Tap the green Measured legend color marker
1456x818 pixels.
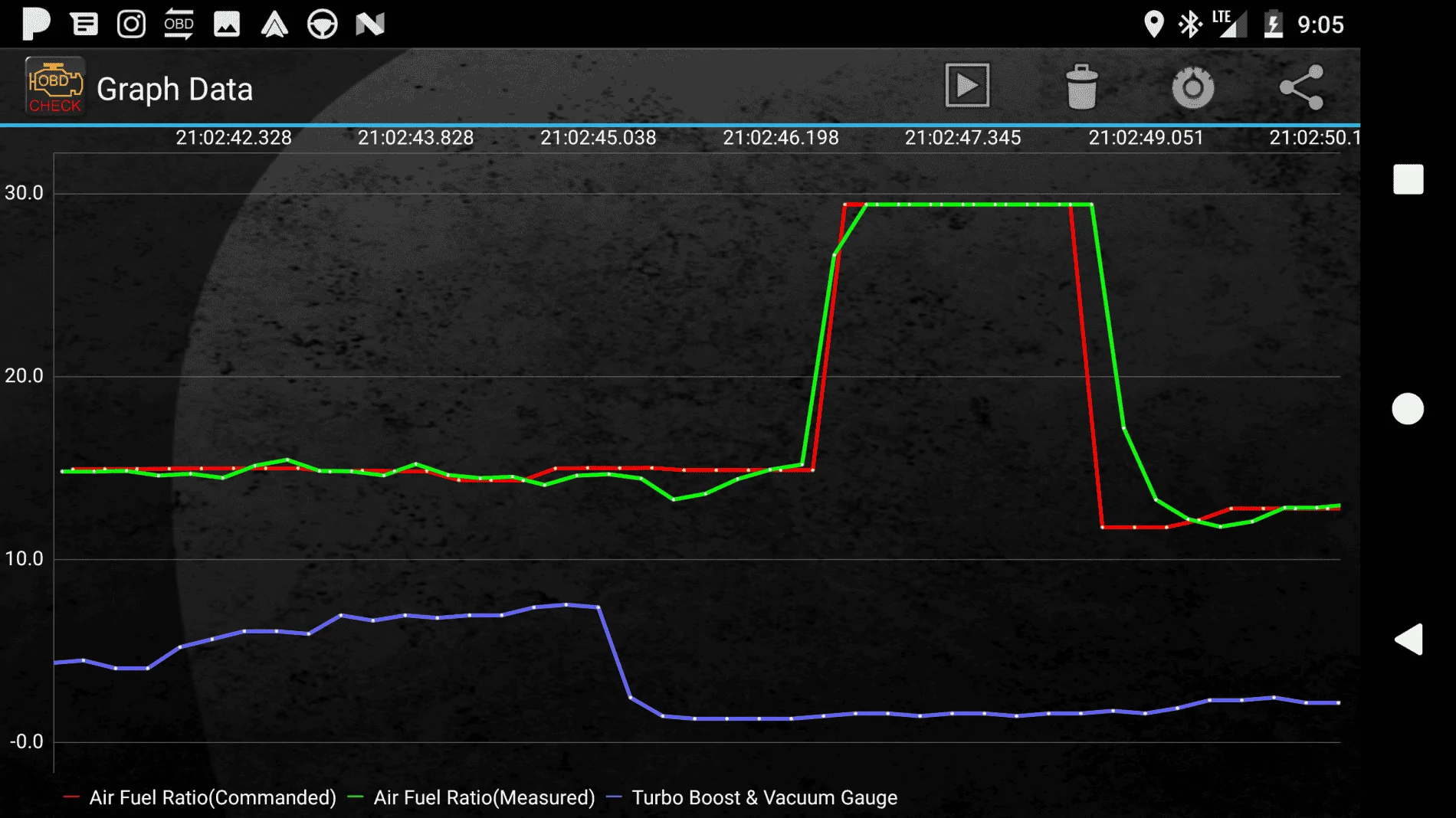coord(356,797)
